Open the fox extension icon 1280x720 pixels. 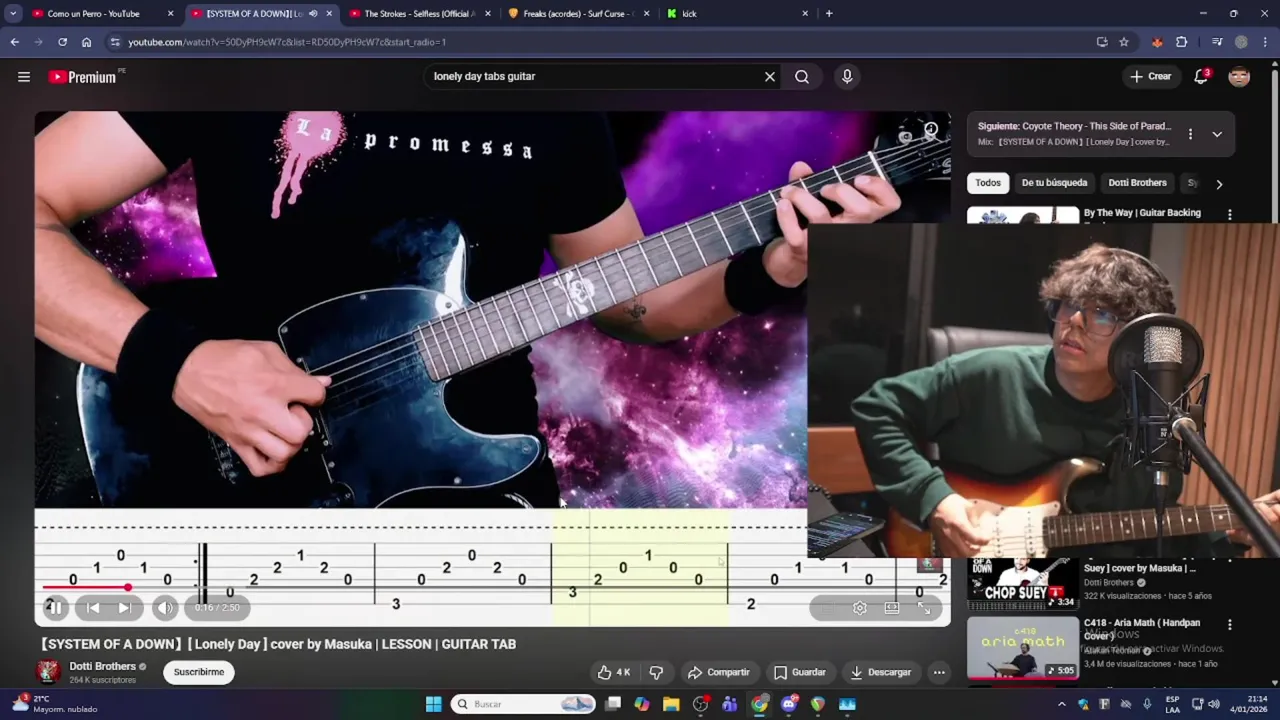click(x=1157, y=42)
